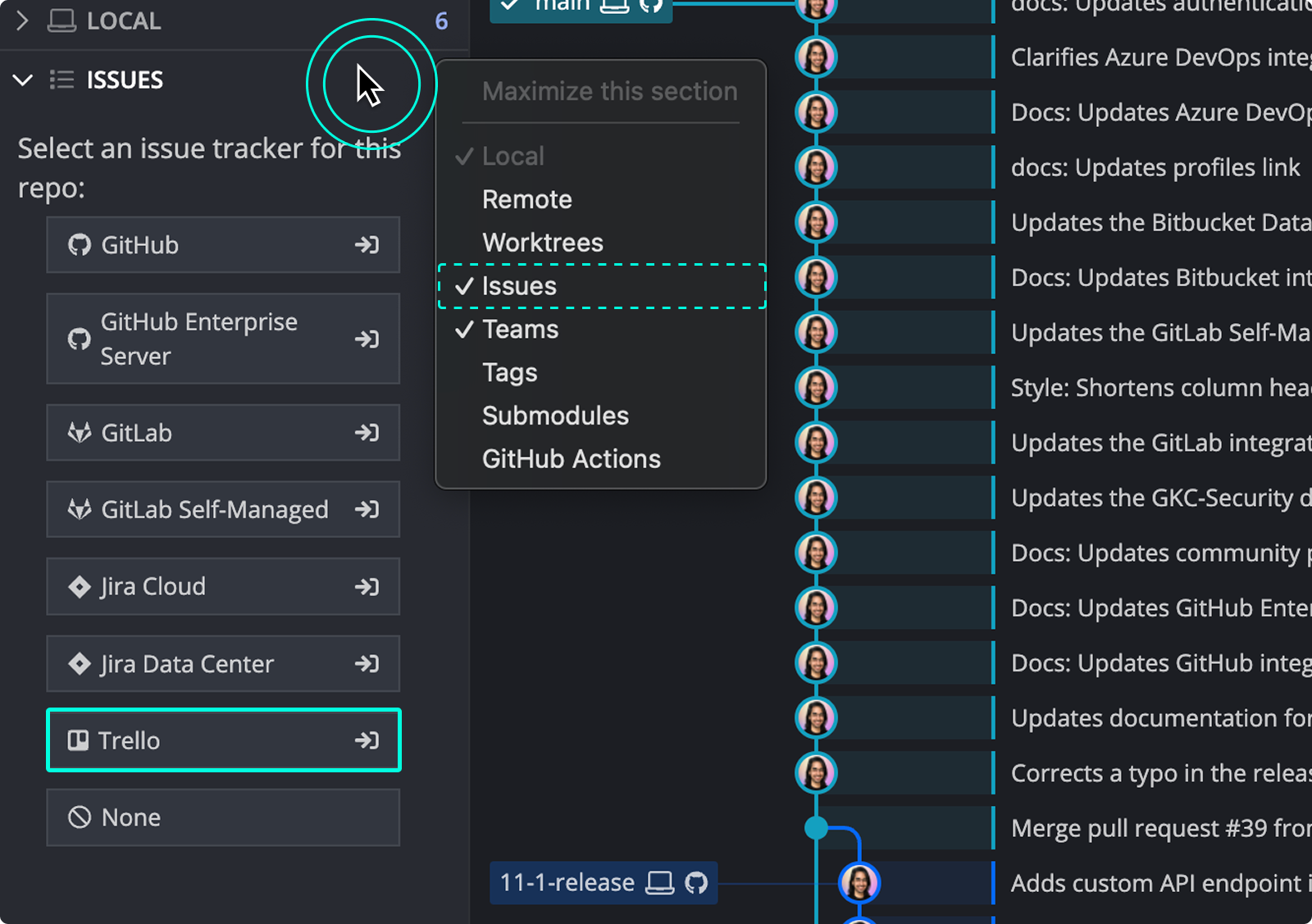Disable the Teams section checkmark

(x=521, y=329)
